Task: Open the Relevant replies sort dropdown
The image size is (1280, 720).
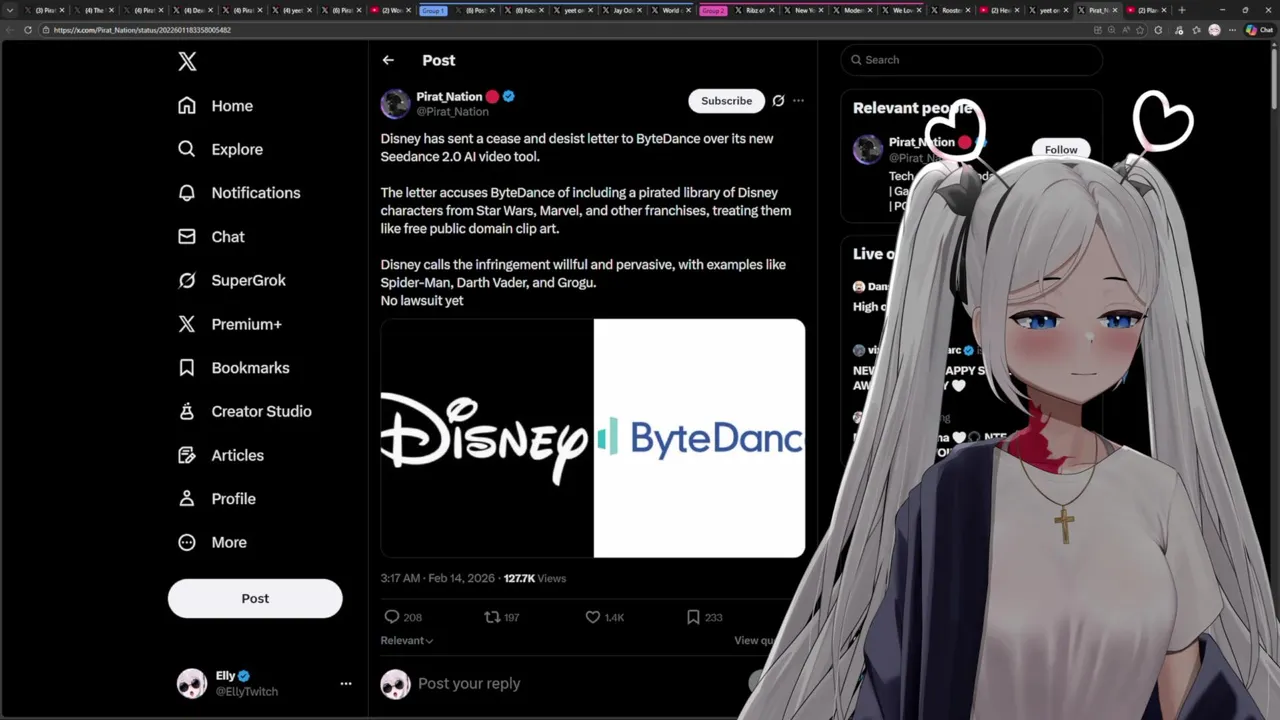Action: [x=407, y=640]
